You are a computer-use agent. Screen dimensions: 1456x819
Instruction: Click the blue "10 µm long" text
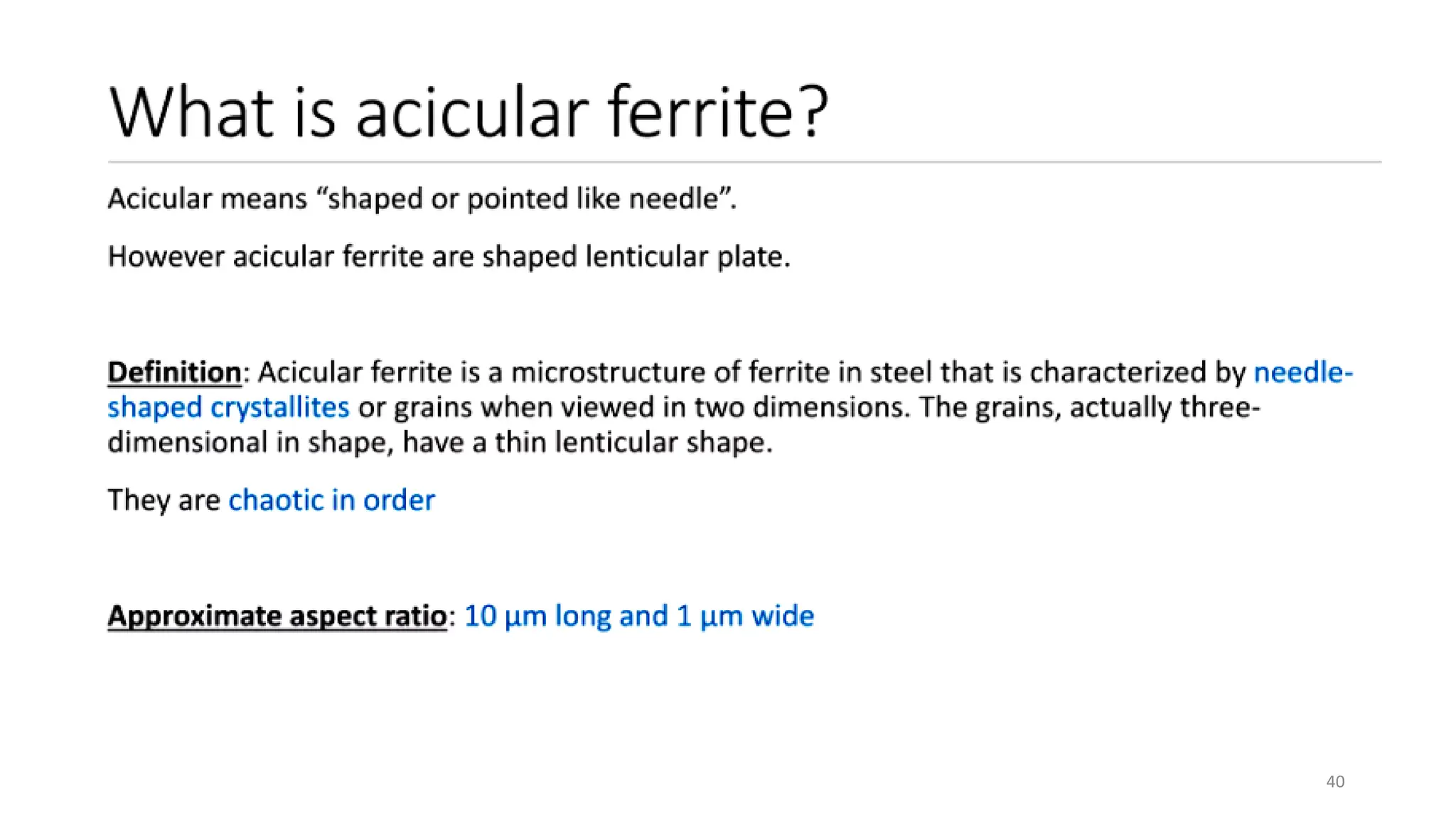pyautogui.click(x=537, y=616)
